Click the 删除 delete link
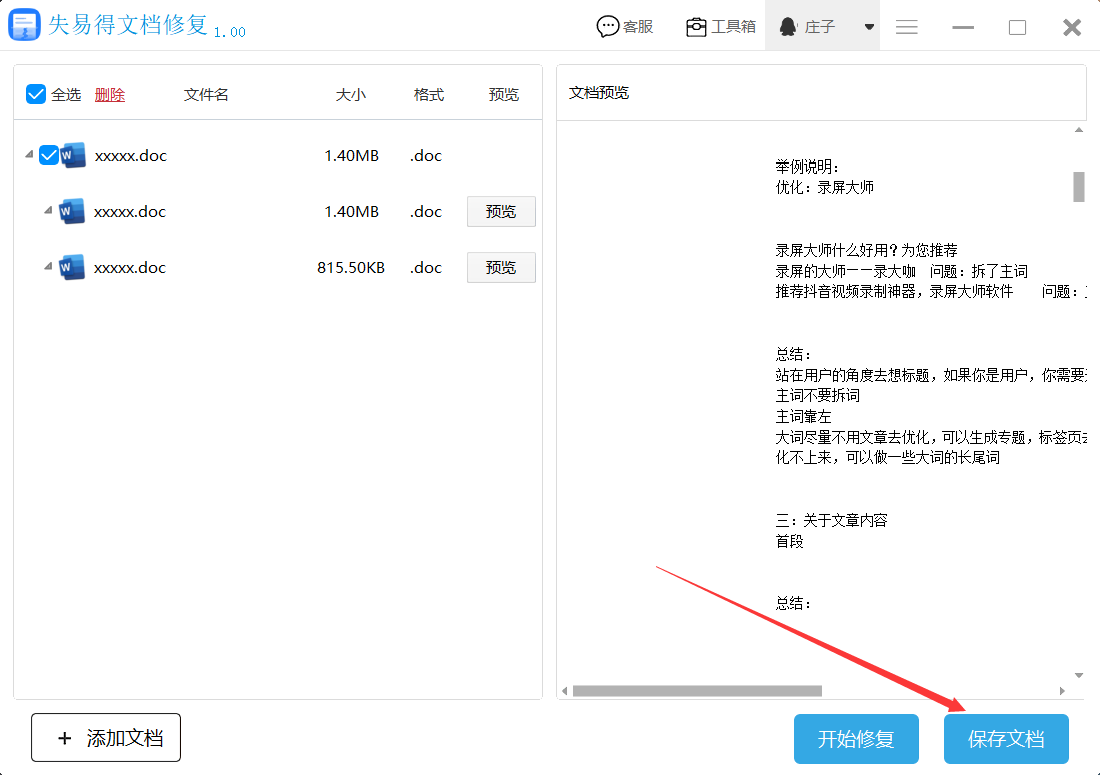The height and width of the screenshot is (775, 1100). click(x=110, y=95)
